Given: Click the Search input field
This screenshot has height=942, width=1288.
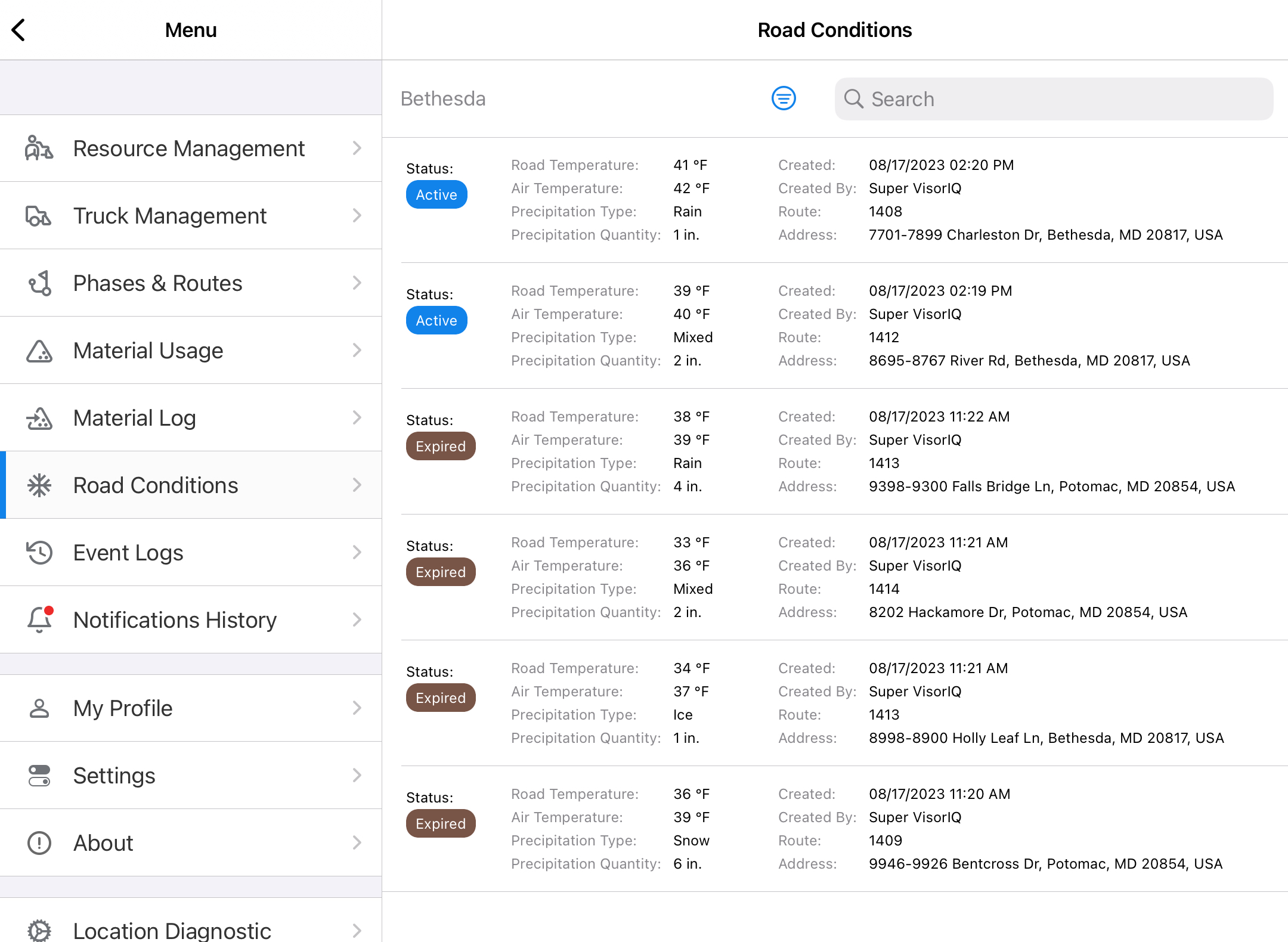Looking at the screenshot, I should 1054,99.
